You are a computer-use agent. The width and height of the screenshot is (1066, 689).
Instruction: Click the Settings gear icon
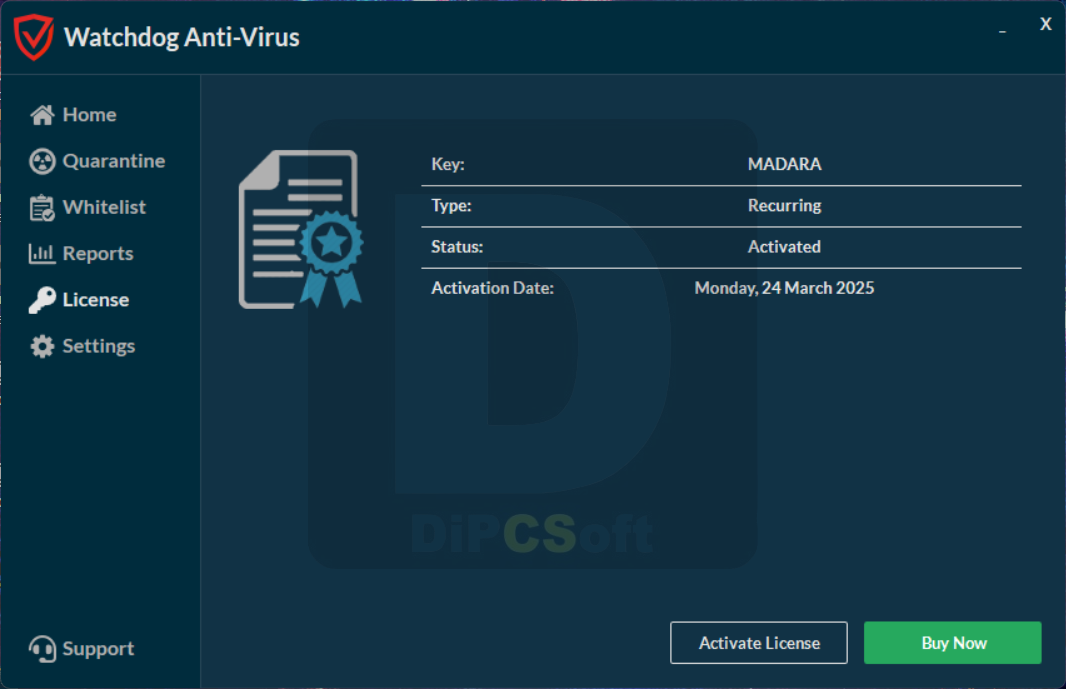coord(42,346)
